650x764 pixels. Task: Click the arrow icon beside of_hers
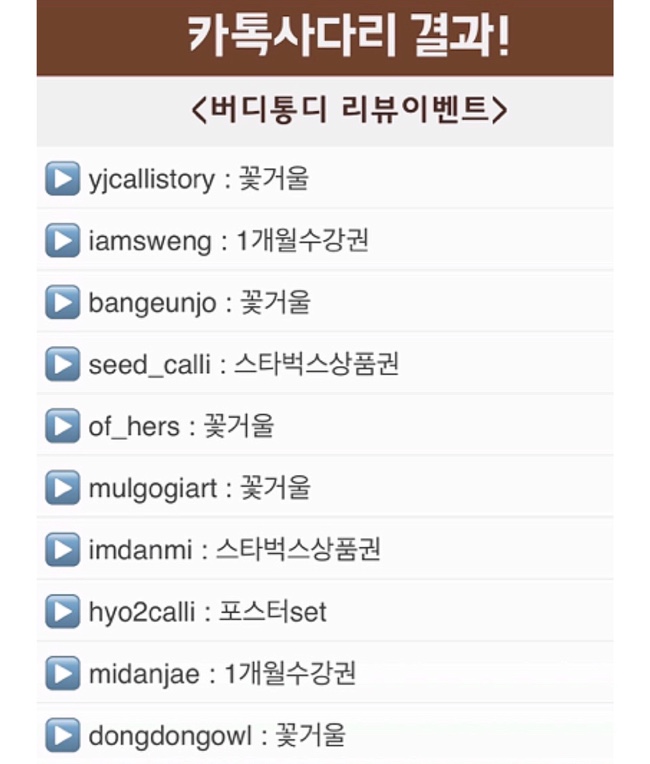click(62, 426)
